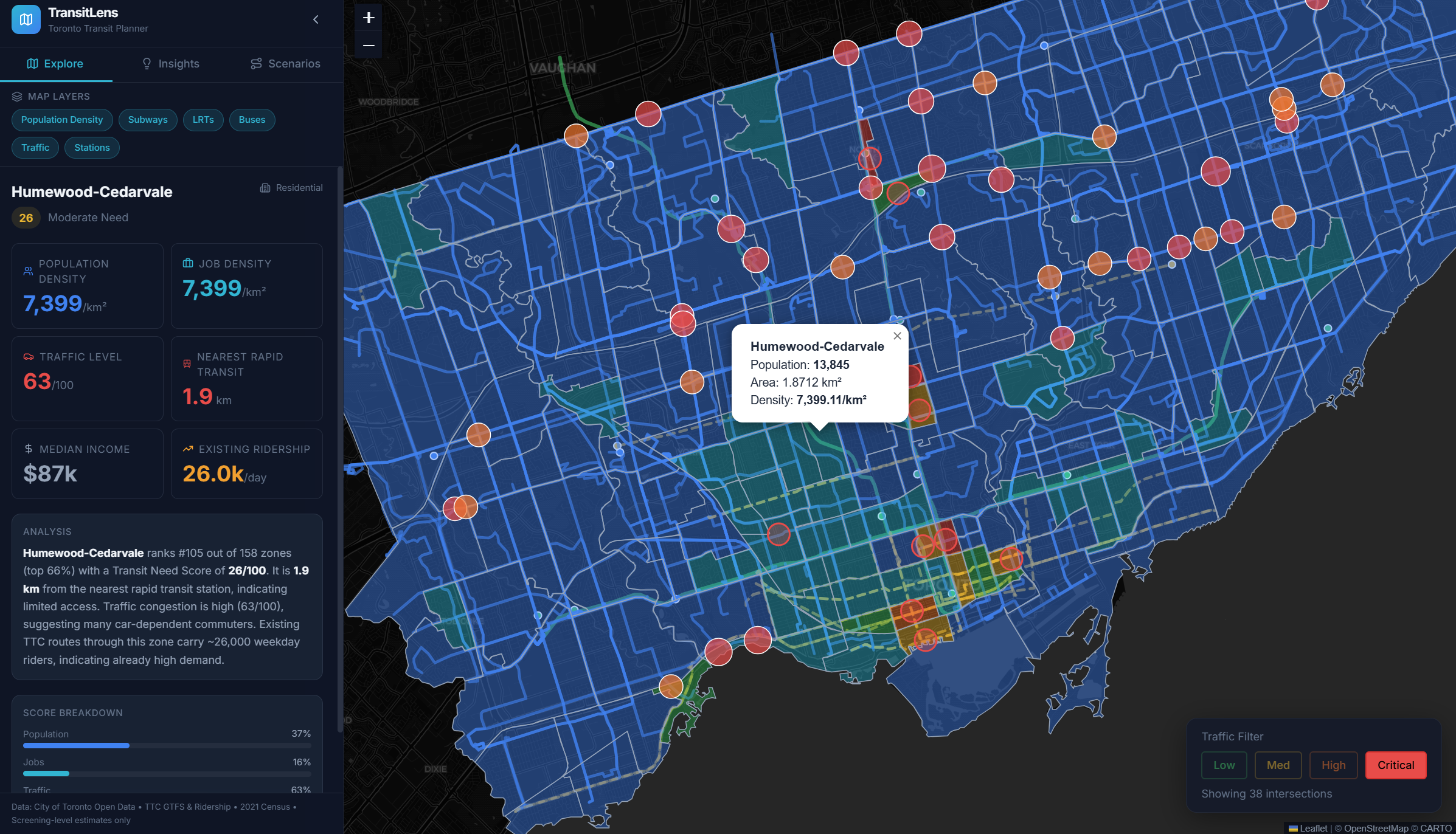Viewport: 1456px width, 834px height.
Task: Click the Scenarios route icon
Action: click(256, 64)
